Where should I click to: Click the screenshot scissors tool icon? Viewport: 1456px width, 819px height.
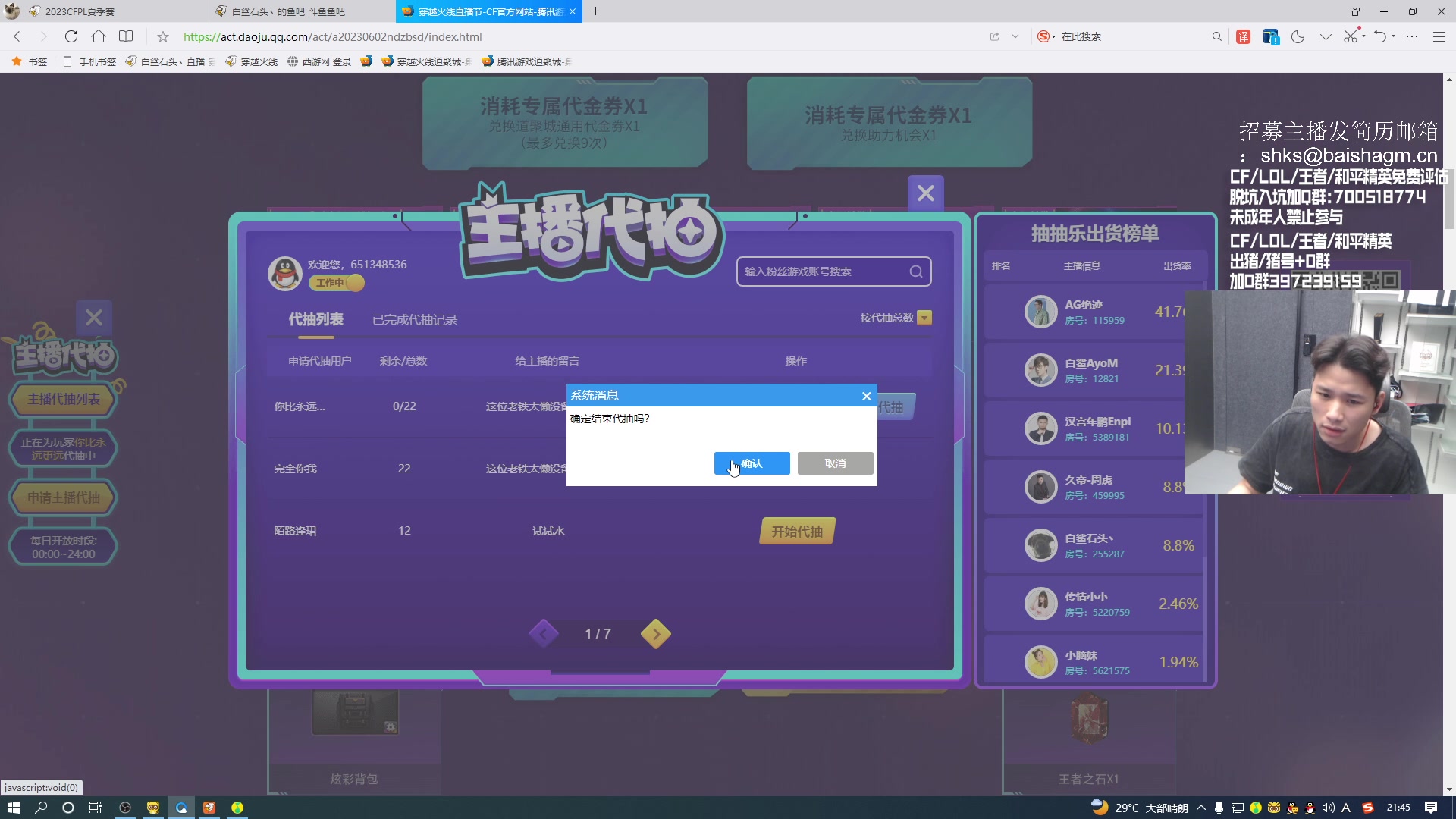(1351, 36)
